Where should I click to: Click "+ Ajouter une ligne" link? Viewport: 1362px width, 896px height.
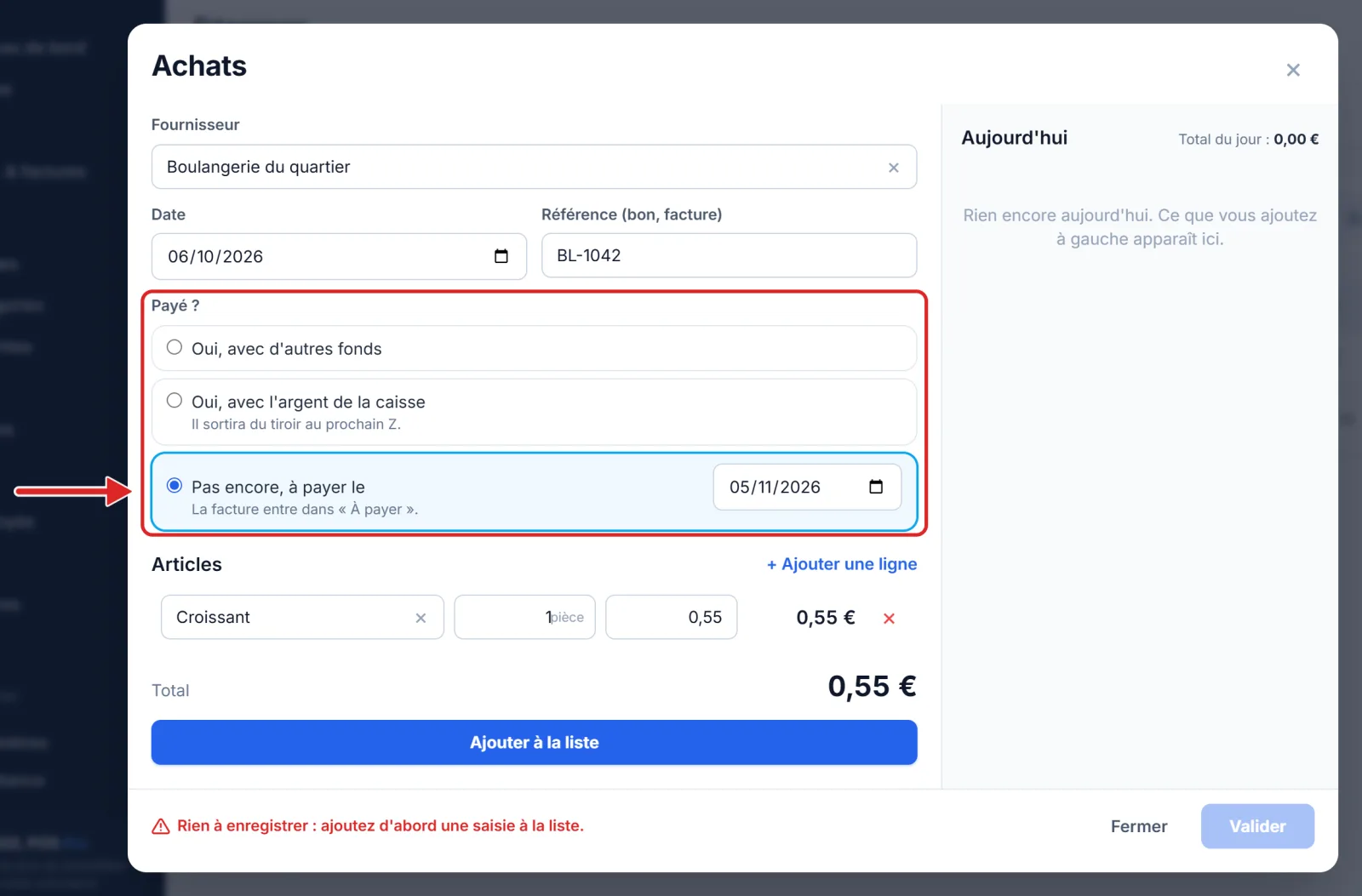tap(842, 564)
